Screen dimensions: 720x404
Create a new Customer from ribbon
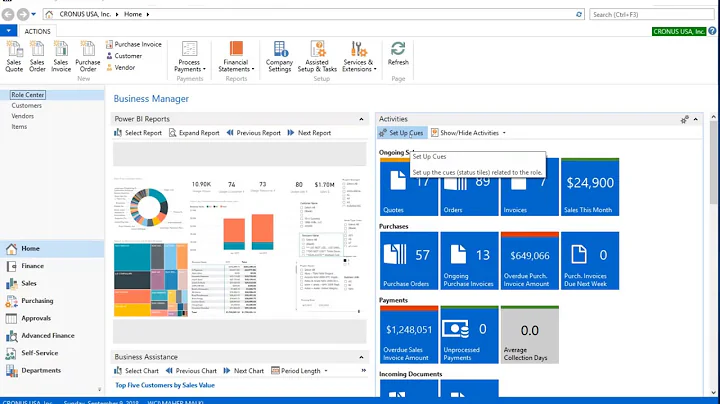[124, 56]
